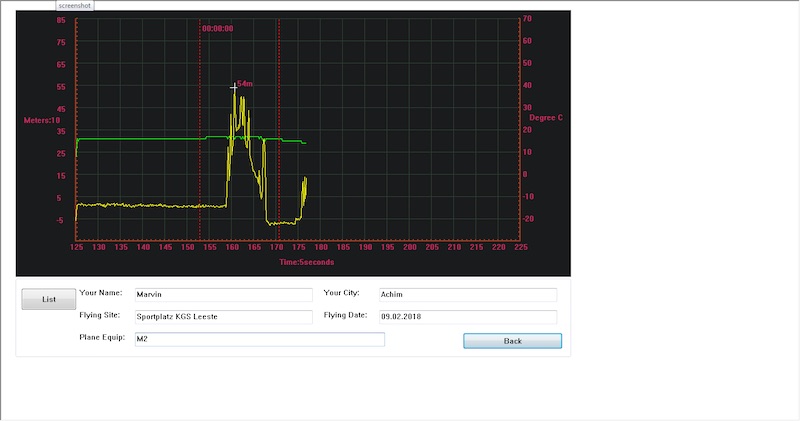
Task: Click the Time:5seconds axis title
Action: click(306, 262)
